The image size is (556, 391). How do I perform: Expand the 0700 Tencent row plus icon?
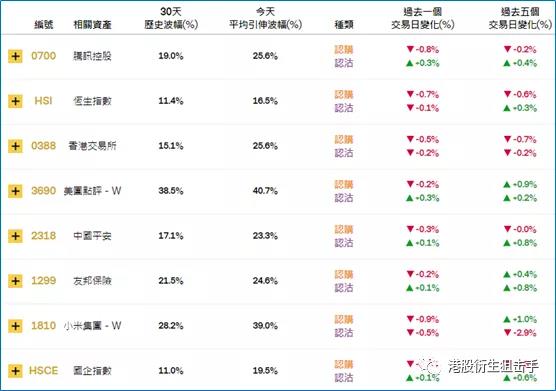pos(15,56)
